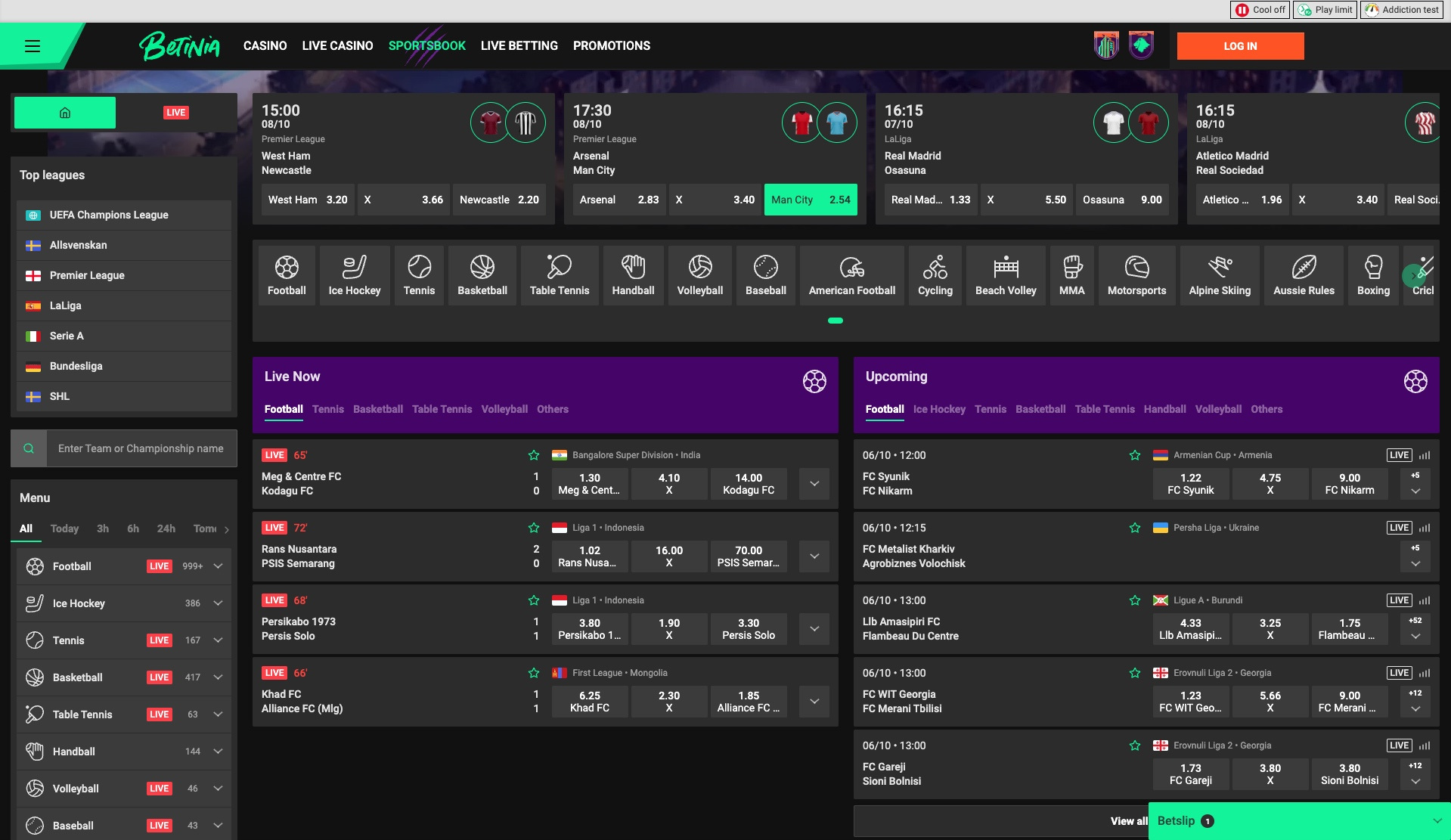Viewport: 1451px width, 840px height.
Task: Select the Ice Hockey sport icon in the carousel
Action: point(354,274)
